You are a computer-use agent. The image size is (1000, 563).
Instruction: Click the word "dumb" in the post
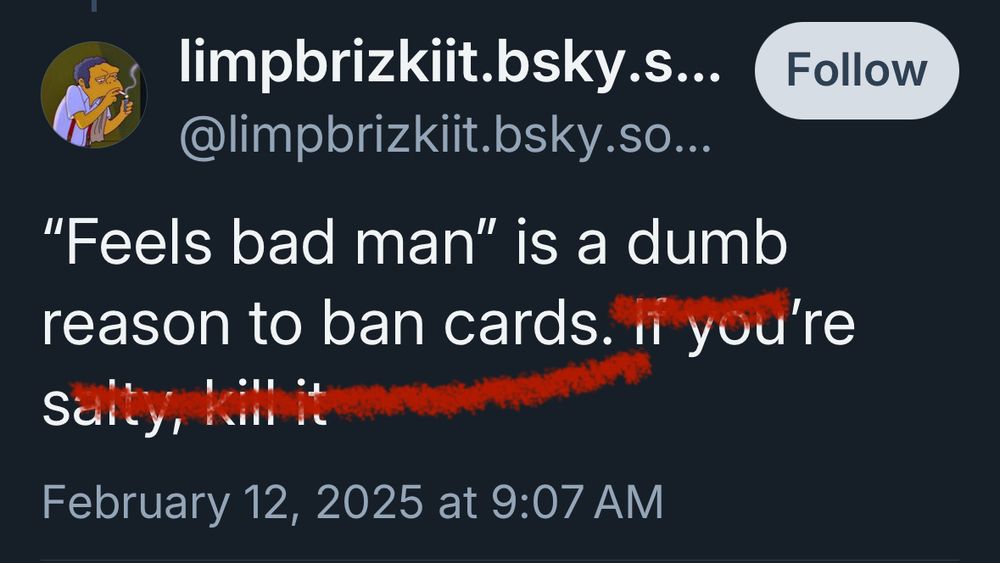point(707,242)
